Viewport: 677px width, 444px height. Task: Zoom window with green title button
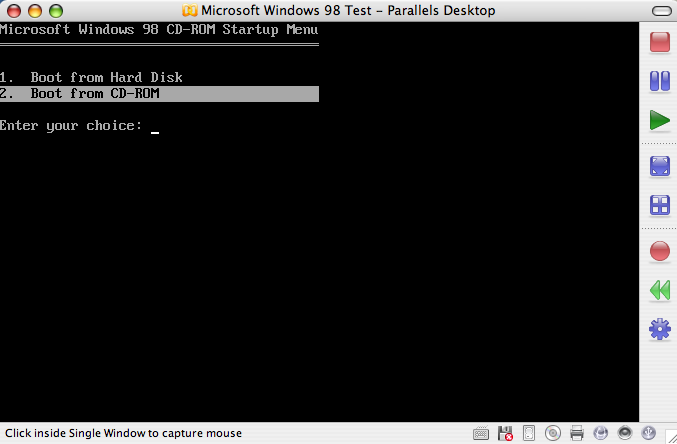click(56, 10)
